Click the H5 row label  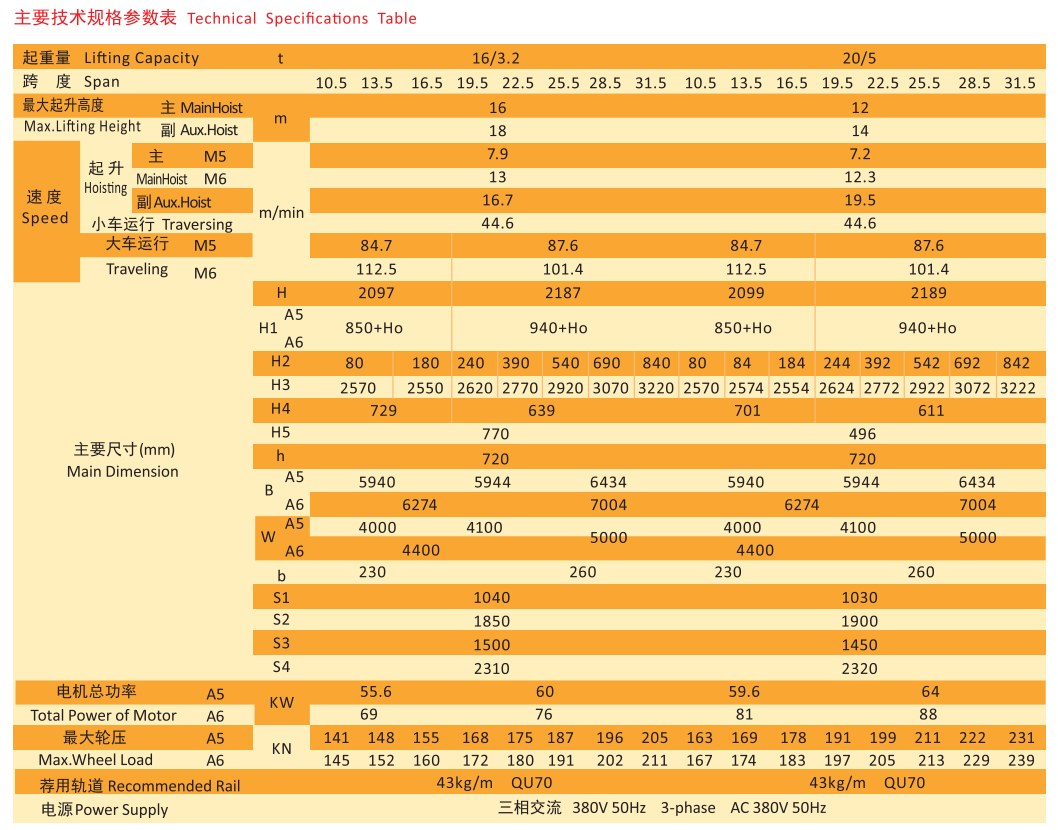point(281,432)
